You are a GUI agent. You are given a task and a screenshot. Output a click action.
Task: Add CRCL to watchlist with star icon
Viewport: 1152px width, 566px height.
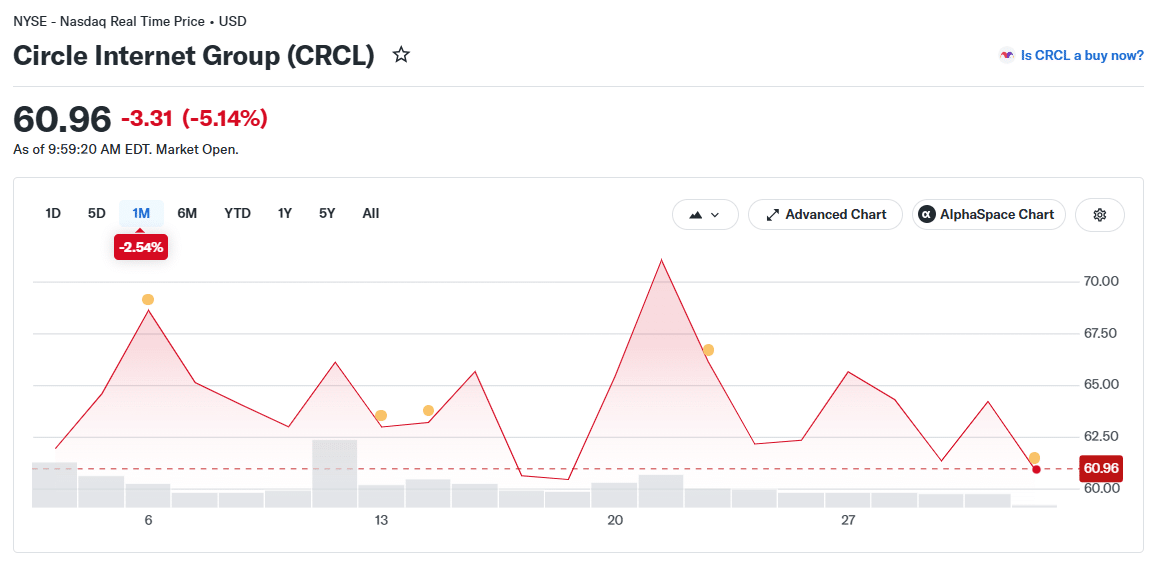point(400,55)
